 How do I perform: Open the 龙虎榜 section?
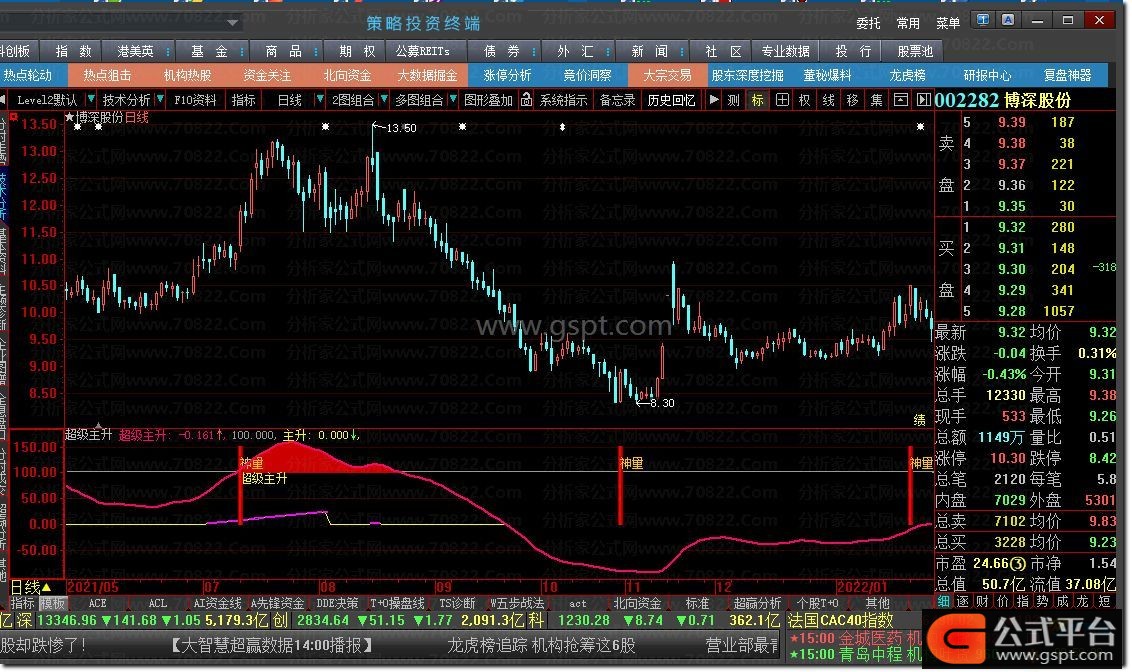click(907, 75)
